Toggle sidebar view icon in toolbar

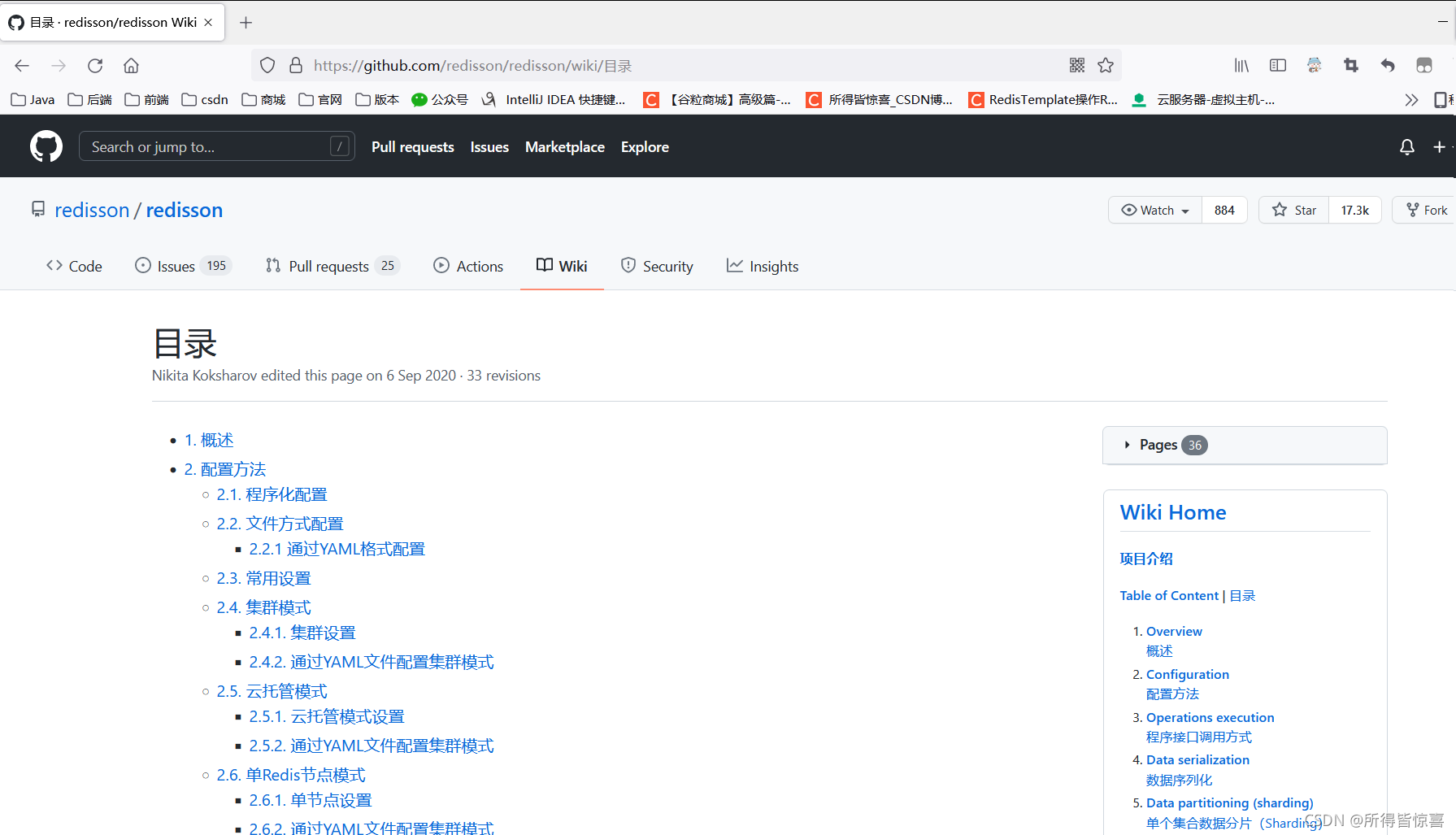pyautogui.click(x=1278, y=65)
